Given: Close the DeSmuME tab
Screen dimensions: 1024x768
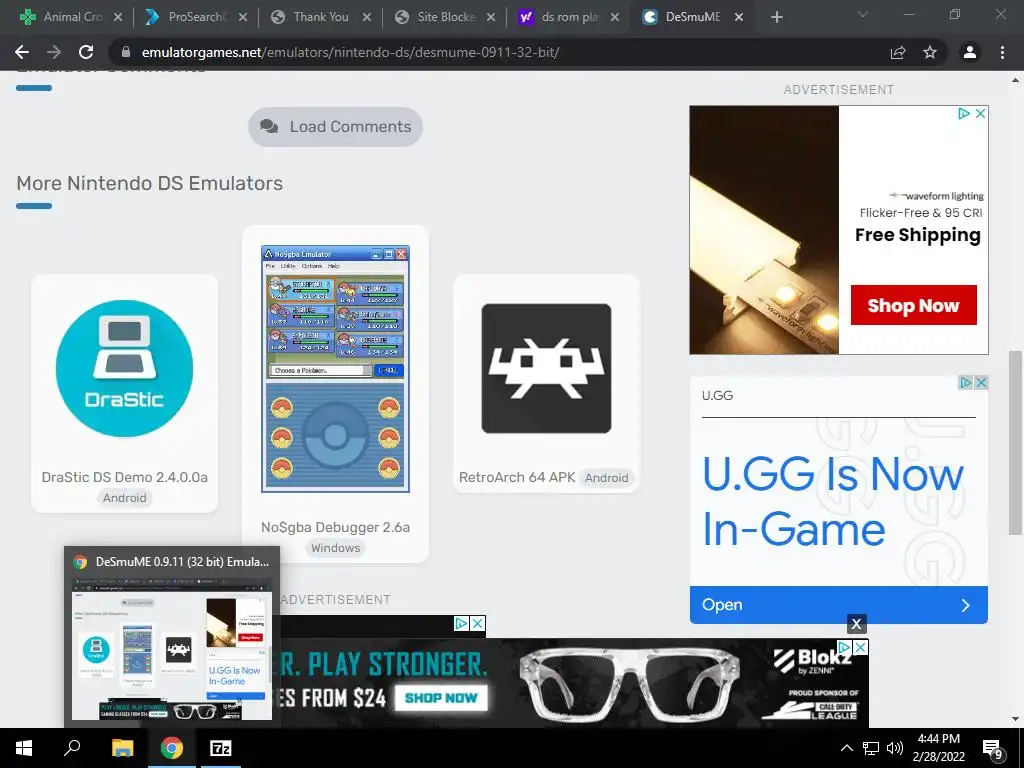Looking at the screenshot, I should click(739, 17).
